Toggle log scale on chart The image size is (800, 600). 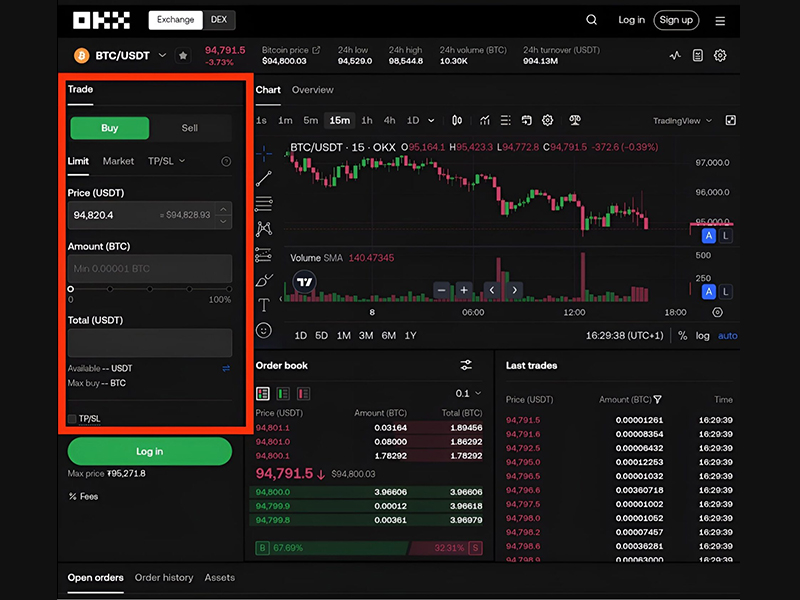coord(703,336)
